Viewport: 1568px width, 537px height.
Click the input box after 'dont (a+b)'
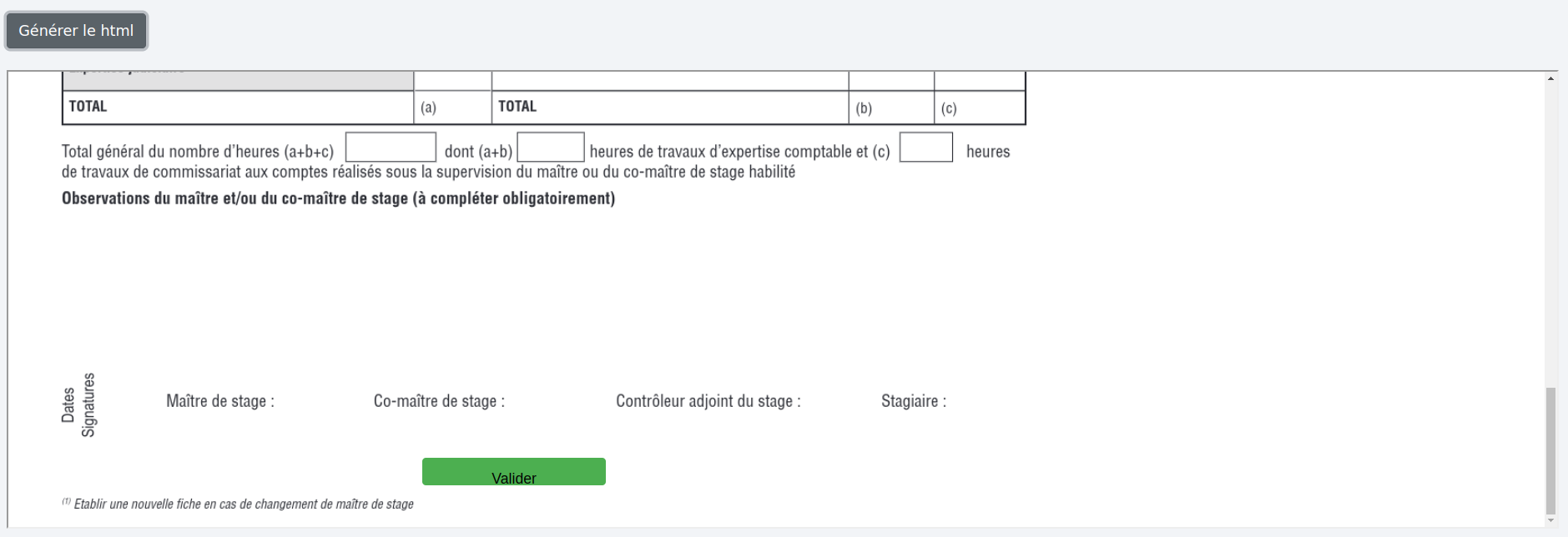click(550, 148)
